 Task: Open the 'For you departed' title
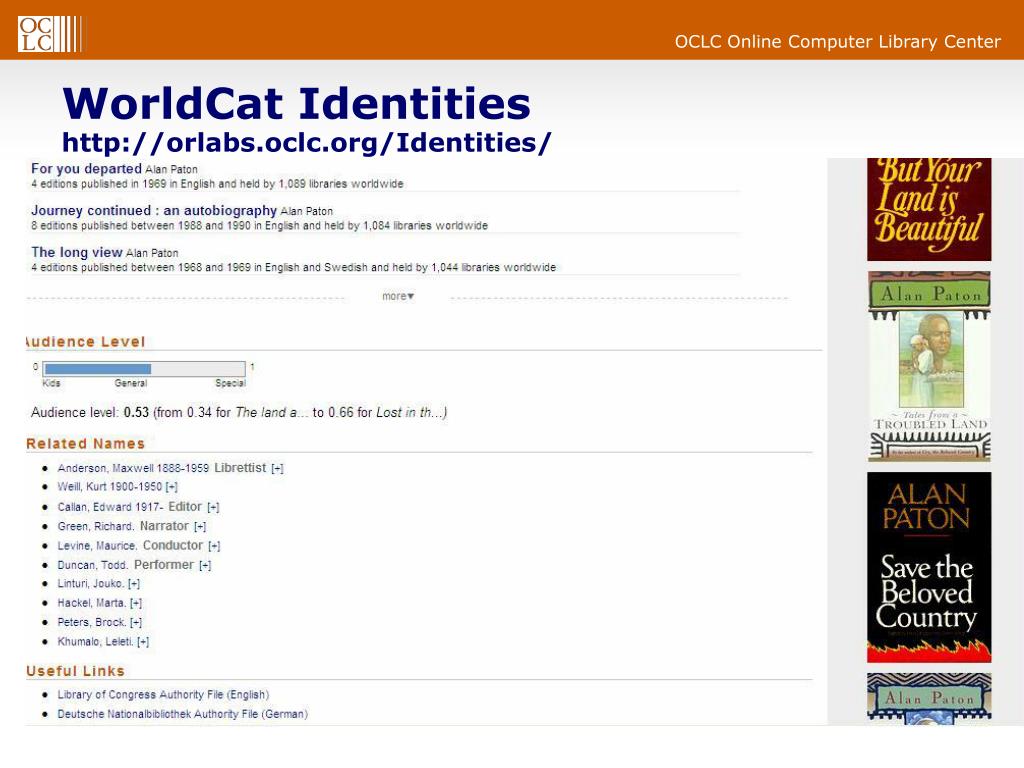click(86, 168)
